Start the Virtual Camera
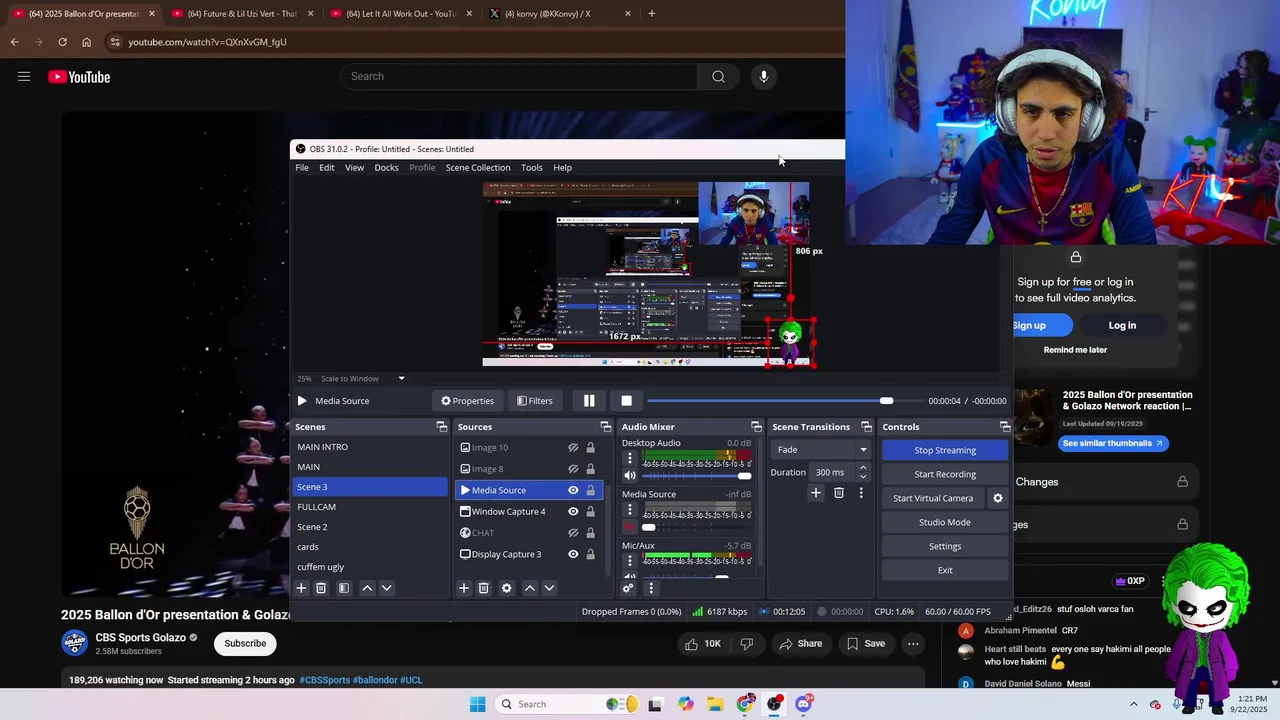The image size is (1280, 720). pyautogui.click(x=933, y=498)
